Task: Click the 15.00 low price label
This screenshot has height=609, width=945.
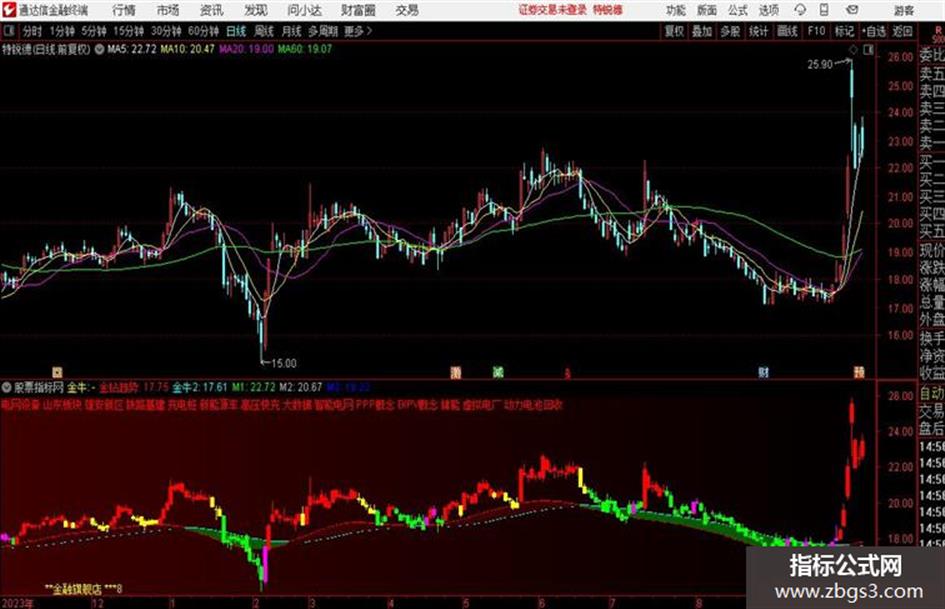Action: click(x=283, y=364)
